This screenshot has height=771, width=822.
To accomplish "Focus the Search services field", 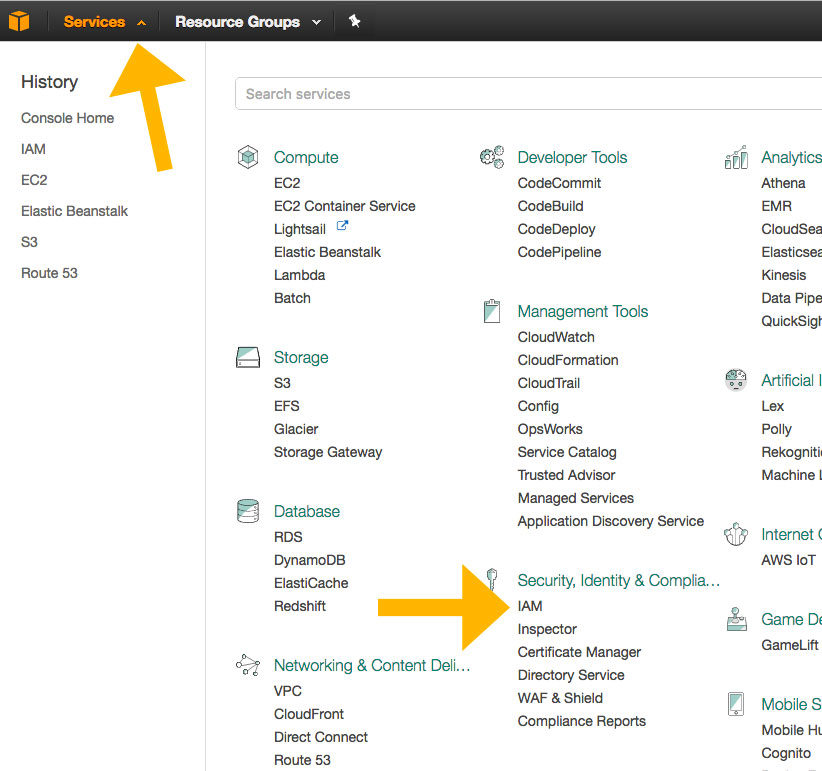I will coord(528,94).
